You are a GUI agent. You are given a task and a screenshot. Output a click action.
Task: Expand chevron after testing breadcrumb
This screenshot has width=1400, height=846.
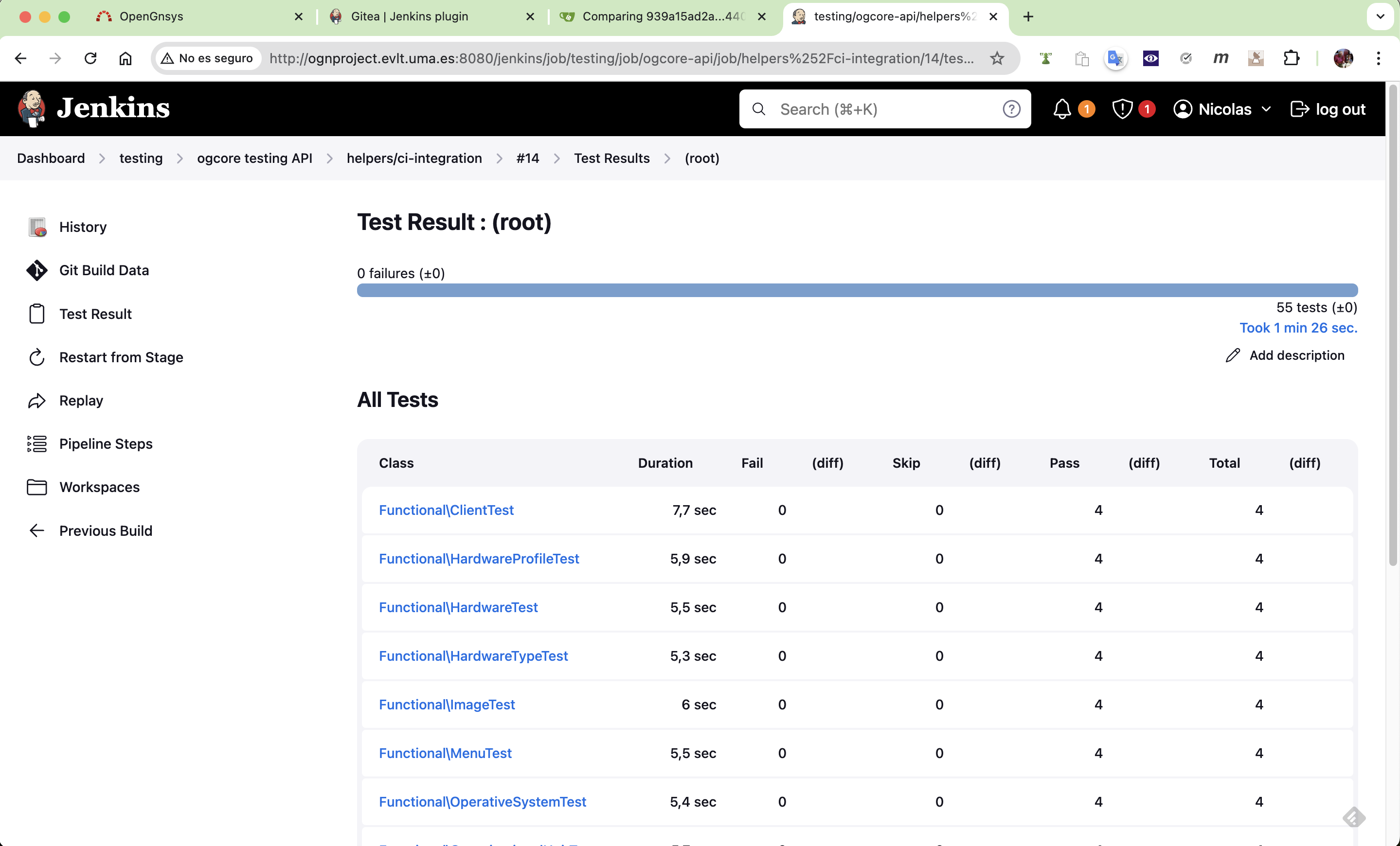coord(180,159)
